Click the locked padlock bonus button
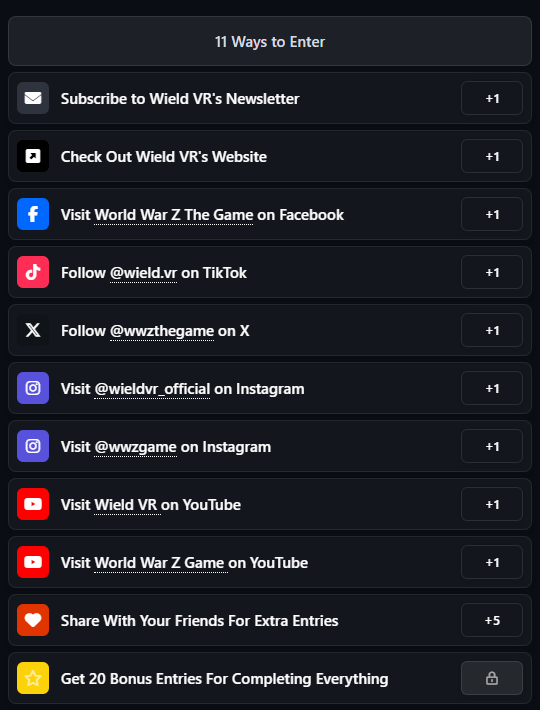The width and height of the screenshot is (540, 710). point(492,678)
